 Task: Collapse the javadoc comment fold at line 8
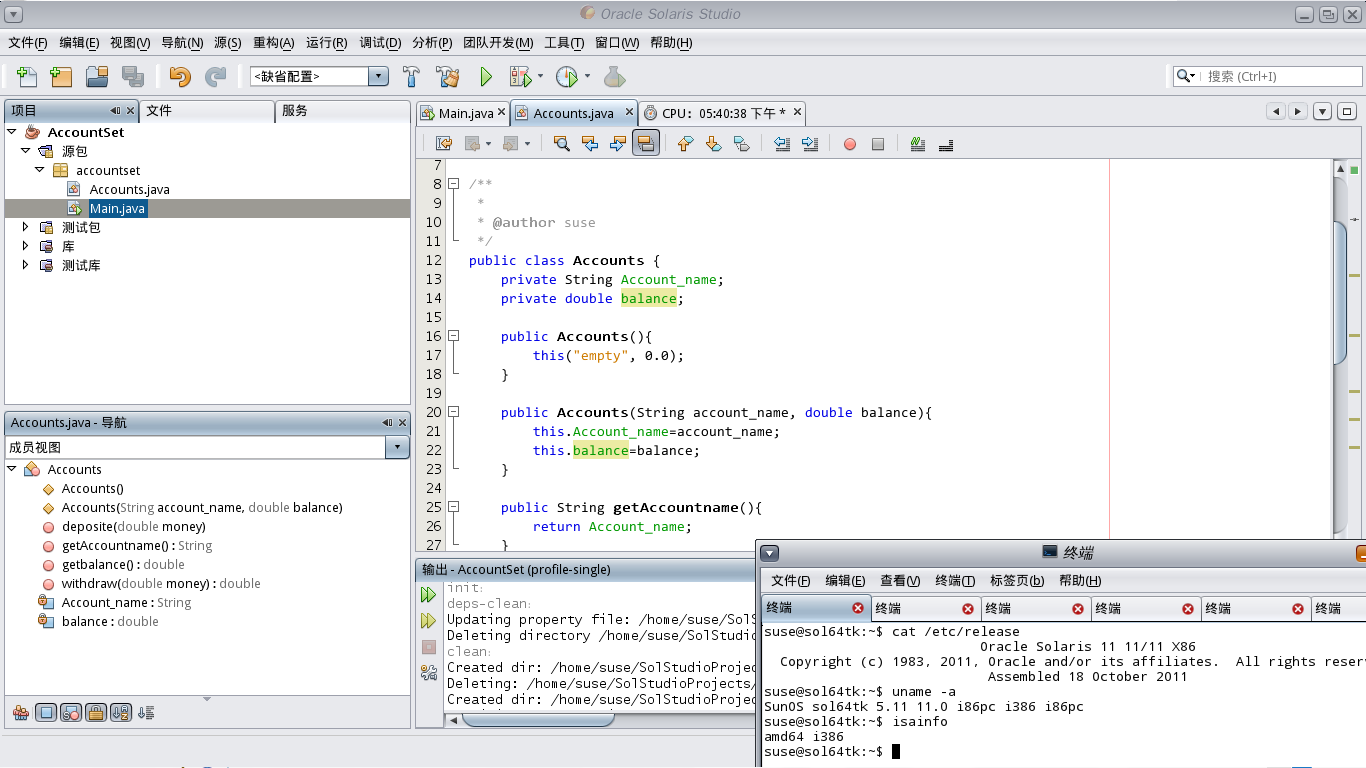coord(453,184)
